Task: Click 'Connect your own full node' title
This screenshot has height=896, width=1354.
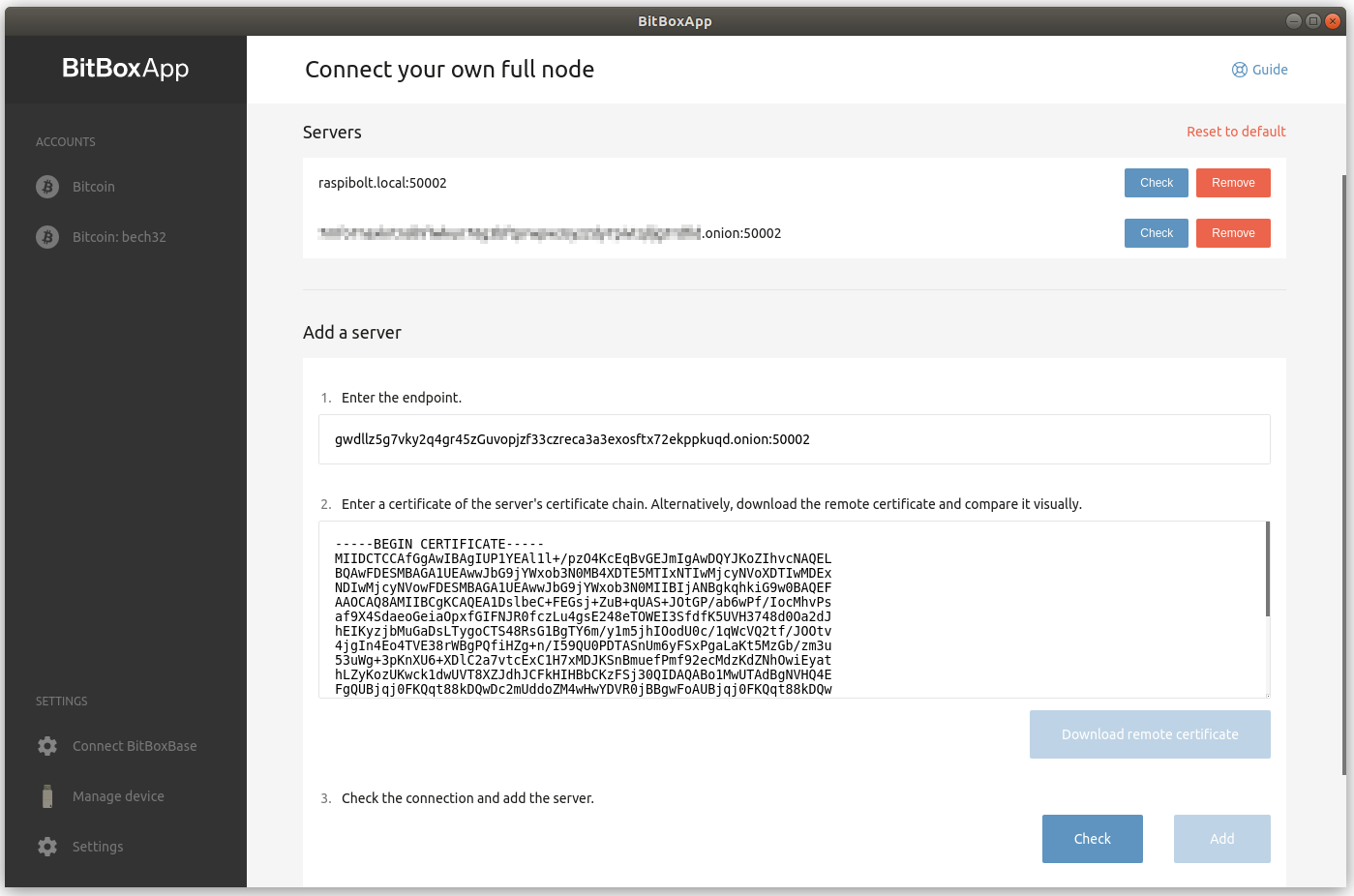Action: click(x=450, y=70)
